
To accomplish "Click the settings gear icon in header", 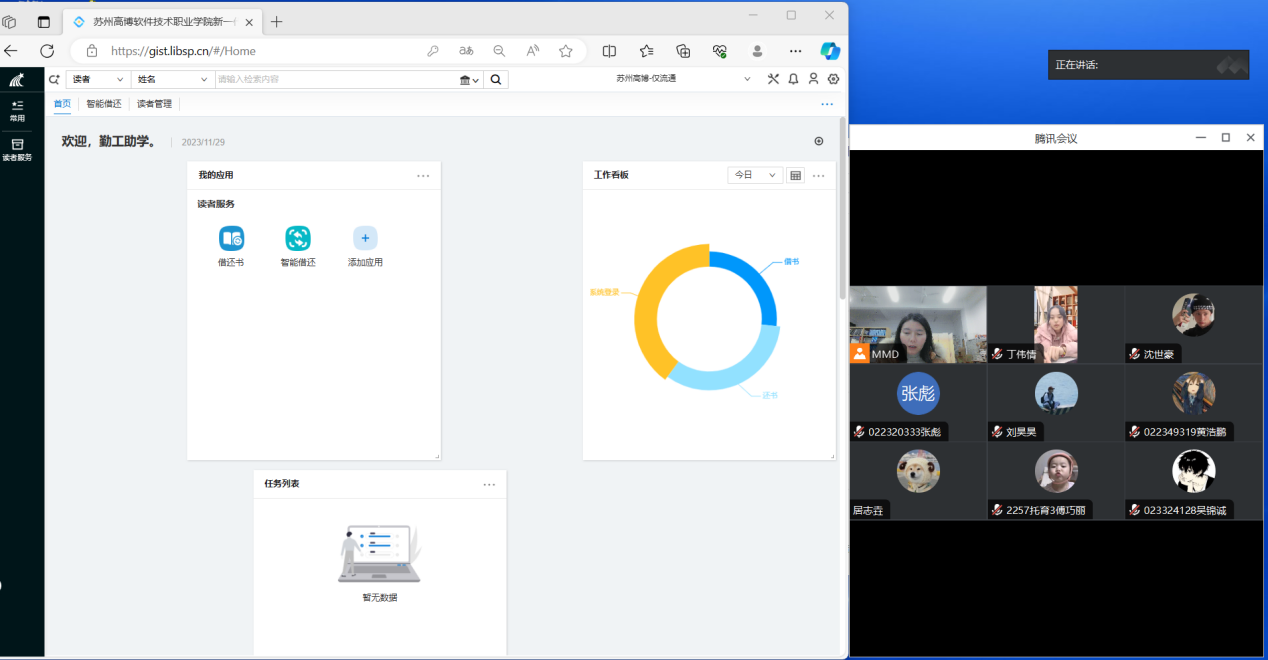I will tap(833, 79).
